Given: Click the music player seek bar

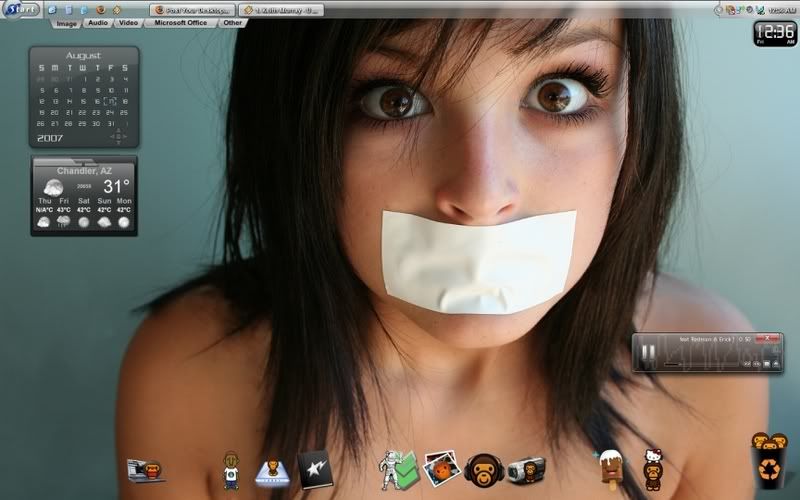Looking at the screenshot, I should click(703, 364).
